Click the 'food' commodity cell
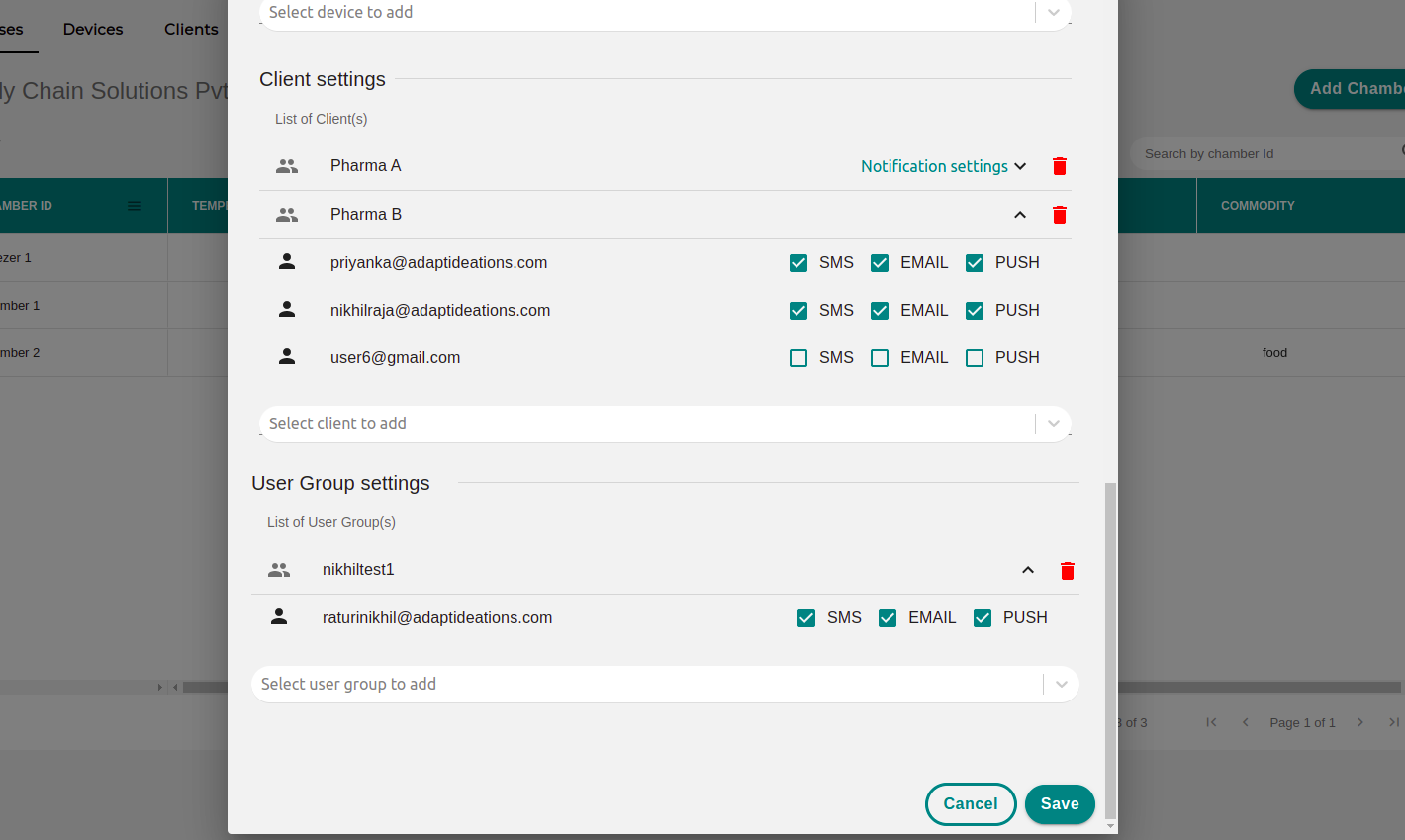The height and width of the screenshot is (840, 1405). pyautogui.click(x=1274, y=353)
